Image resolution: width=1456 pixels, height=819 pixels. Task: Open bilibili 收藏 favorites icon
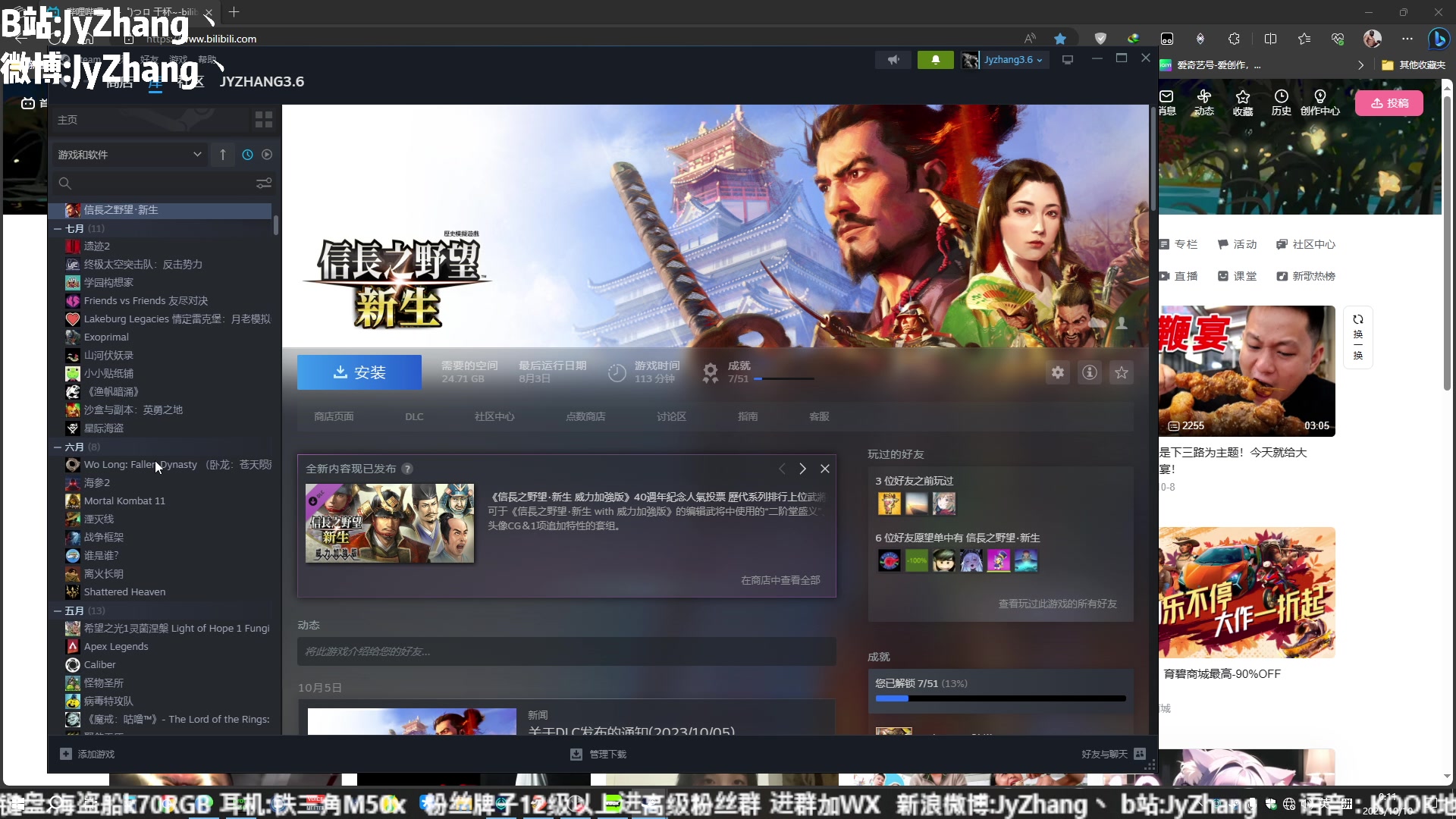pyautogui.click(x=1242, y=102)
